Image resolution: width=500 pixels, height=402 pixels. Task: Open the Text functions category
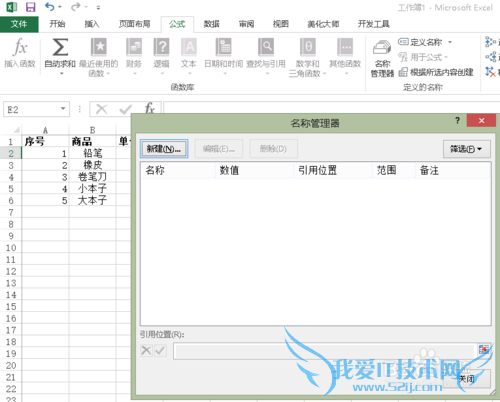click(x=189, y=56)
